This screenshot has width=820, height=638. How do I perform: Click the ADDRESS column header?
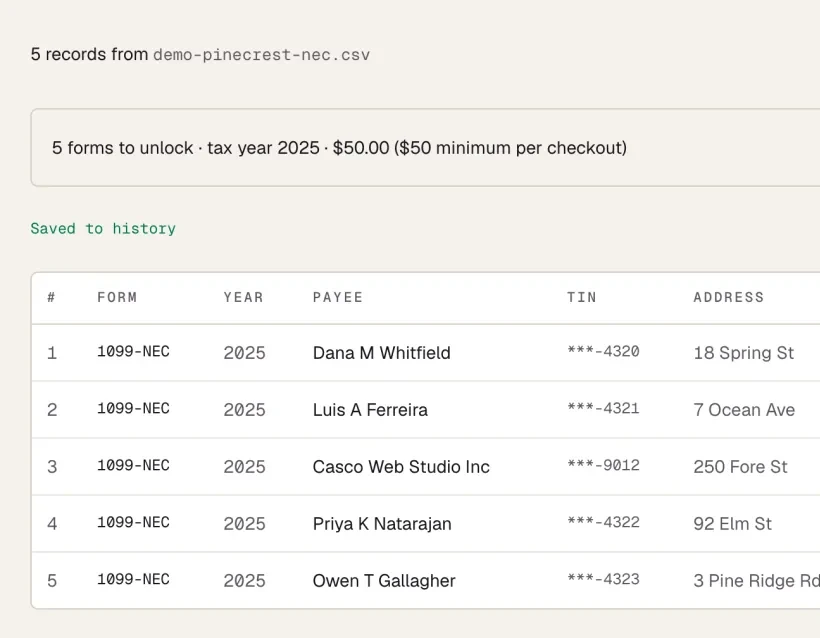728,298
